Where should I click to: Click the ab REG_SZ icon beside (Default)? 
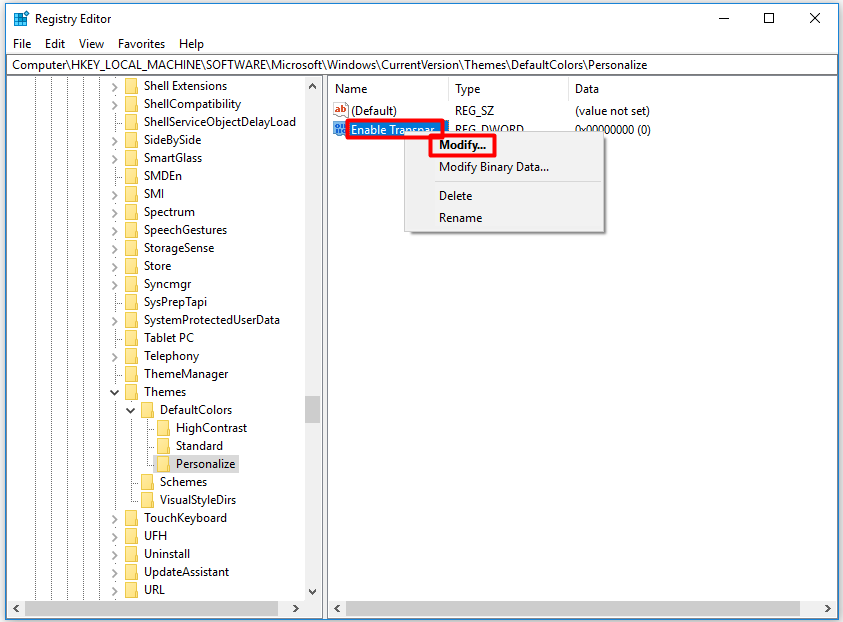point(340,110)
